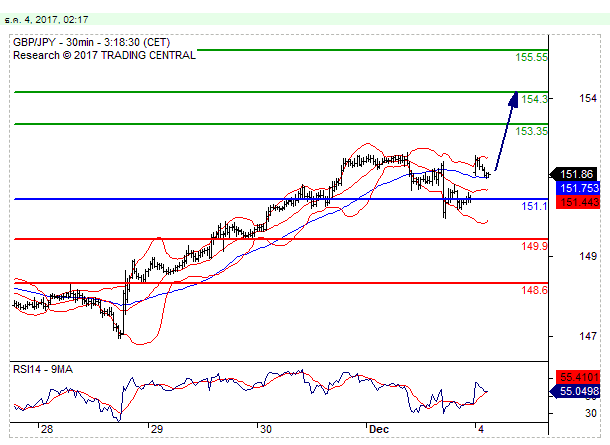Select the blue 55.0498 RSI value tag
The image size is (610, 445).
(576, 391)
